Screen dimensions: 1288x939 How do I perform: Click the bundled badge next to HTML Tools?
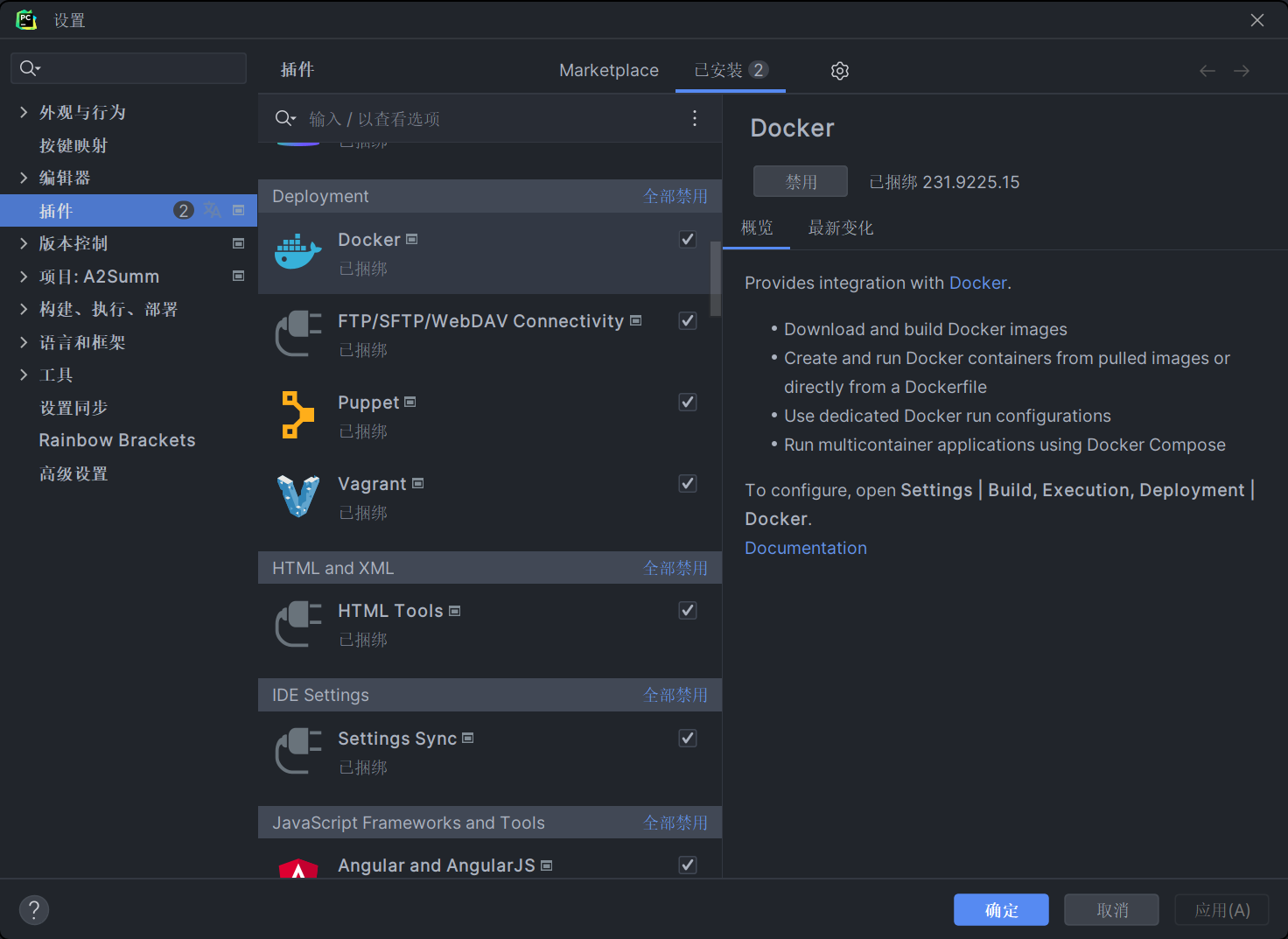click(x=455, y=611)
